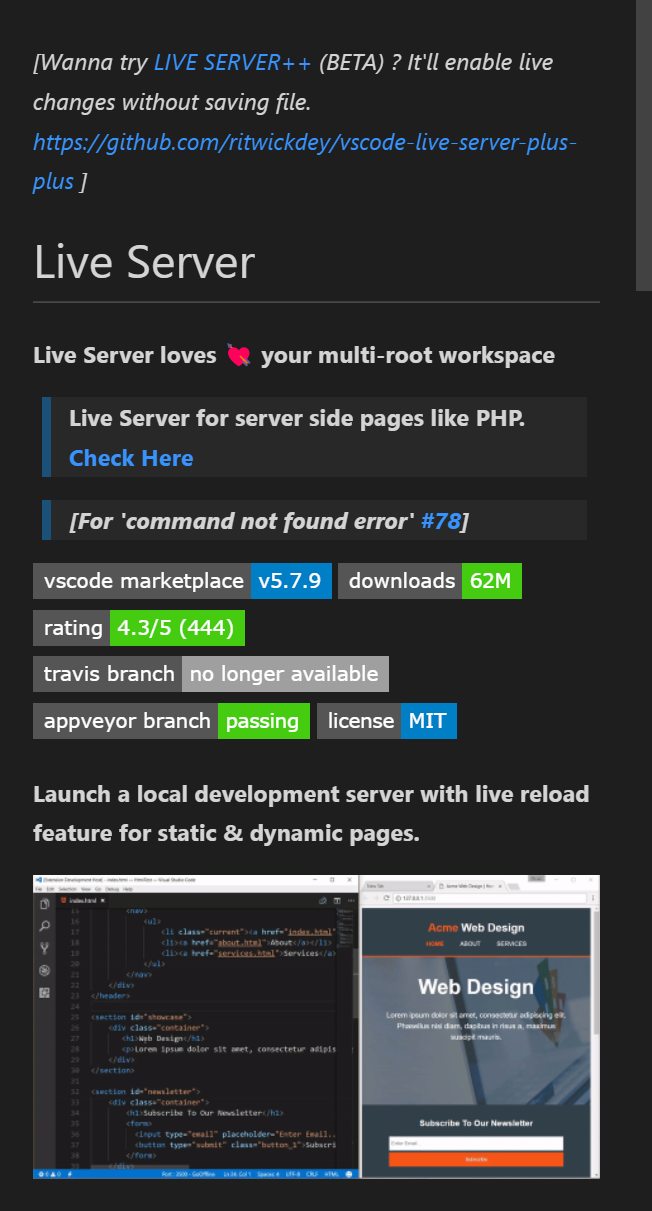Viewport: 652px width, 1211px height.
Task: Click the text "[For 'command not found error'"
Action: [242, 521]
